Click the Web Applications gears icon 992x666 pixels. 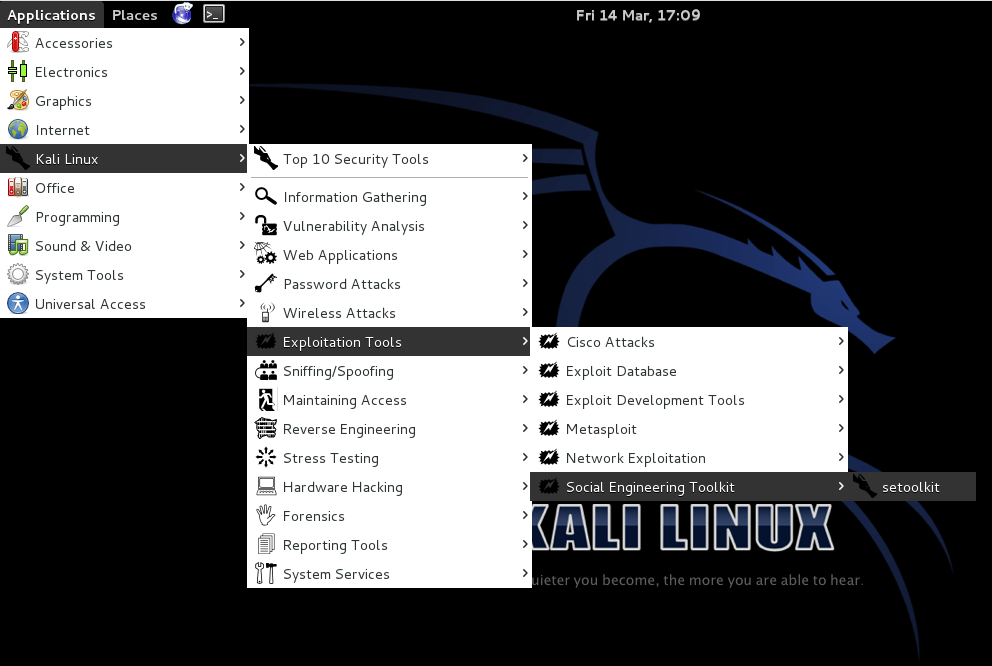coord(266,255)
